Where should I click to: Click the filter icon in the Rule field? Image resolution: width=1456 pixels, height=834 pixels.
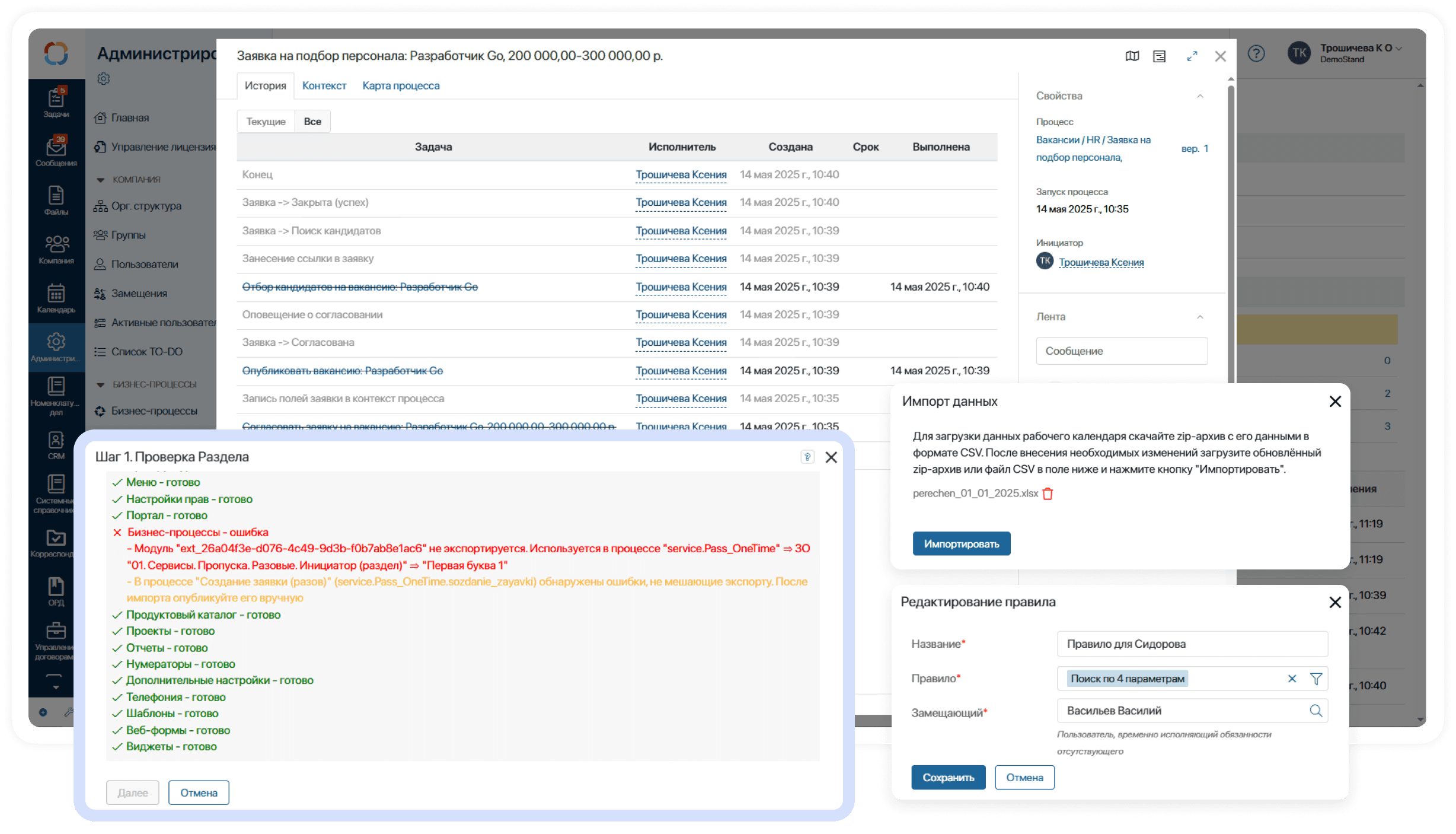tap(1315, 679)
